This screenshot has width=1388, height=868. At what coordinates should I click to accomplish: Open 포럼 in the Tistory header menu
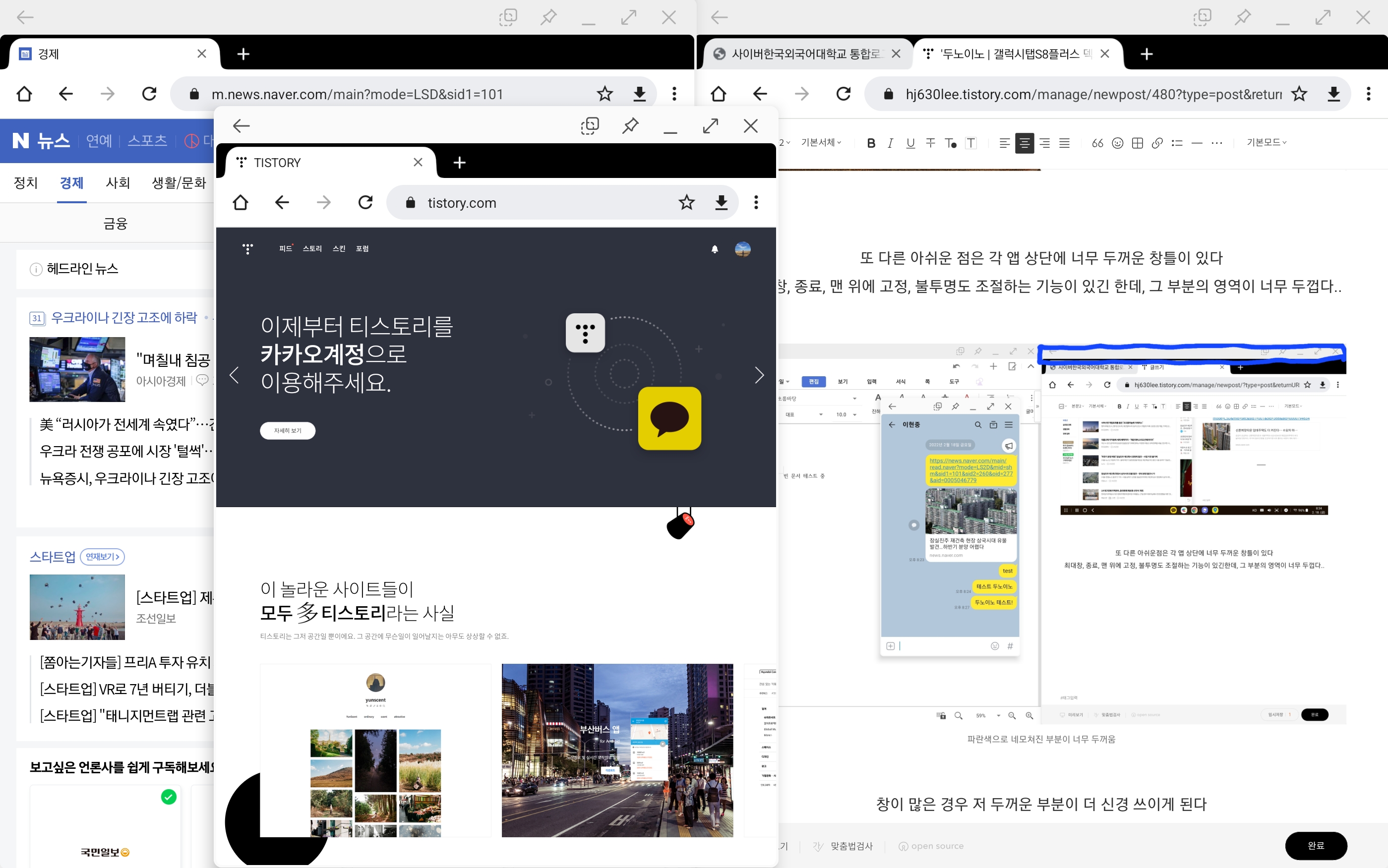[362, 248]
